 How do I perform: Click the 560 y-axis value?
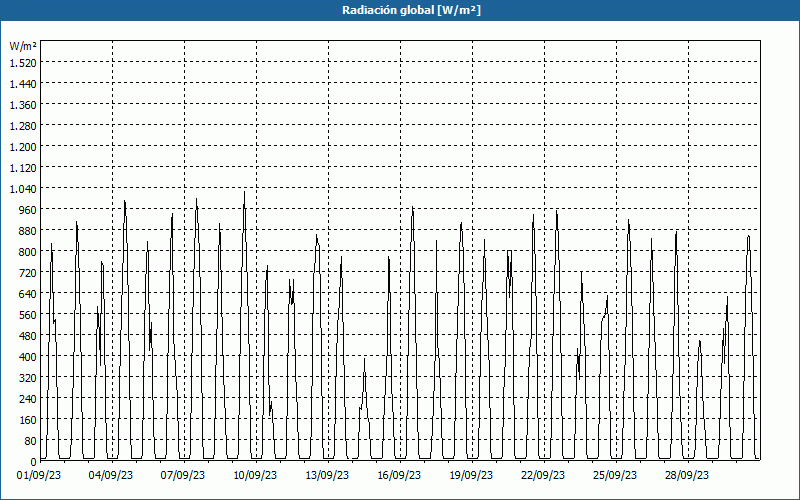29,314
